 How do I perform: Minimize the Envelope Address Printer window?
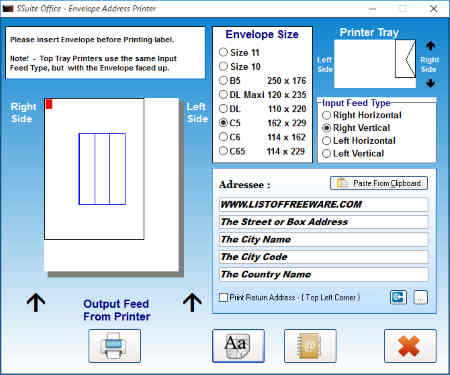pos(372,9)
